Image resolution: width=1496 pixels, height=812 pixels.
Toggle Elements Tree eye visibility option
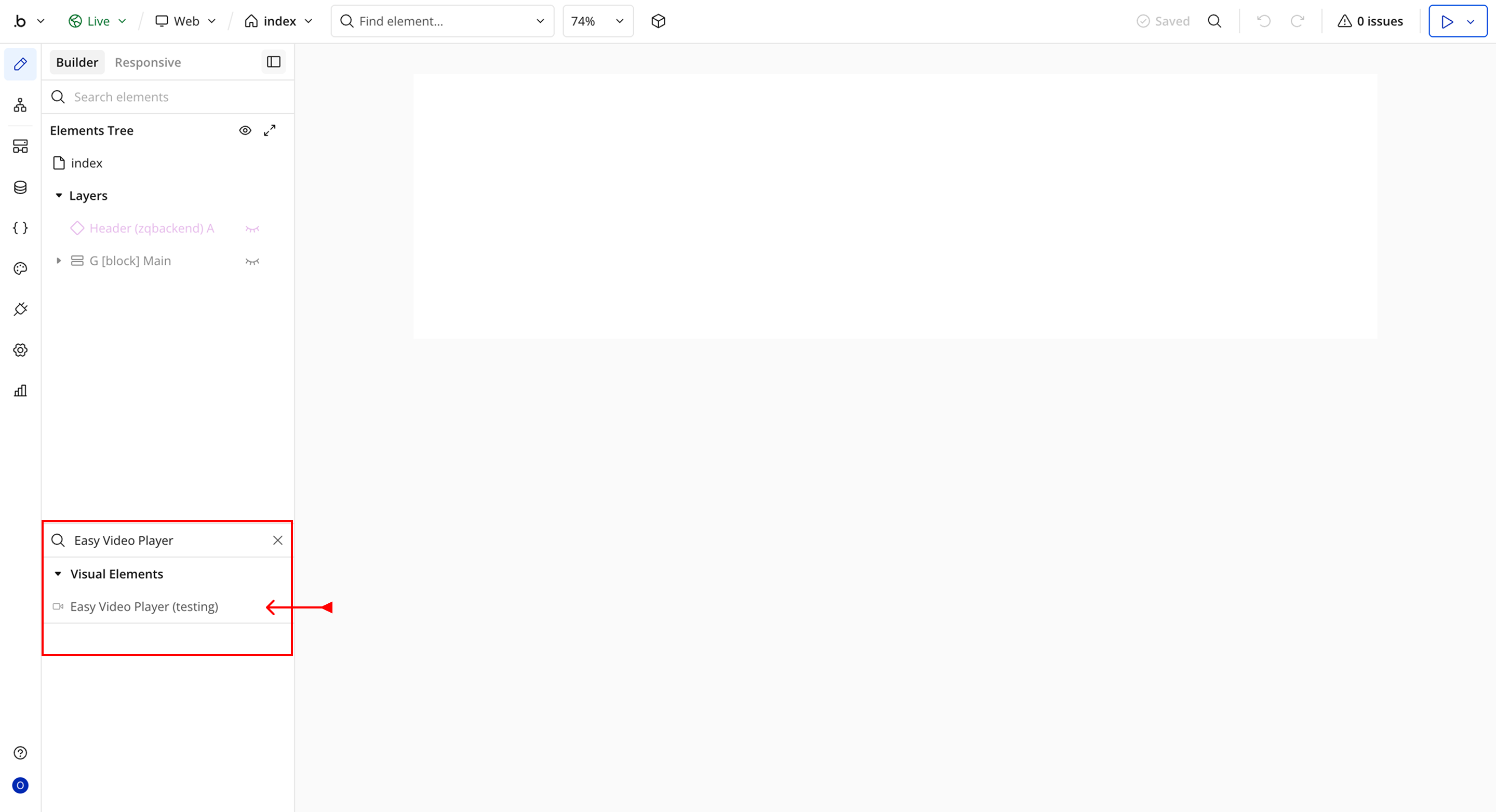pyautogui.click(x=245, y=131)
